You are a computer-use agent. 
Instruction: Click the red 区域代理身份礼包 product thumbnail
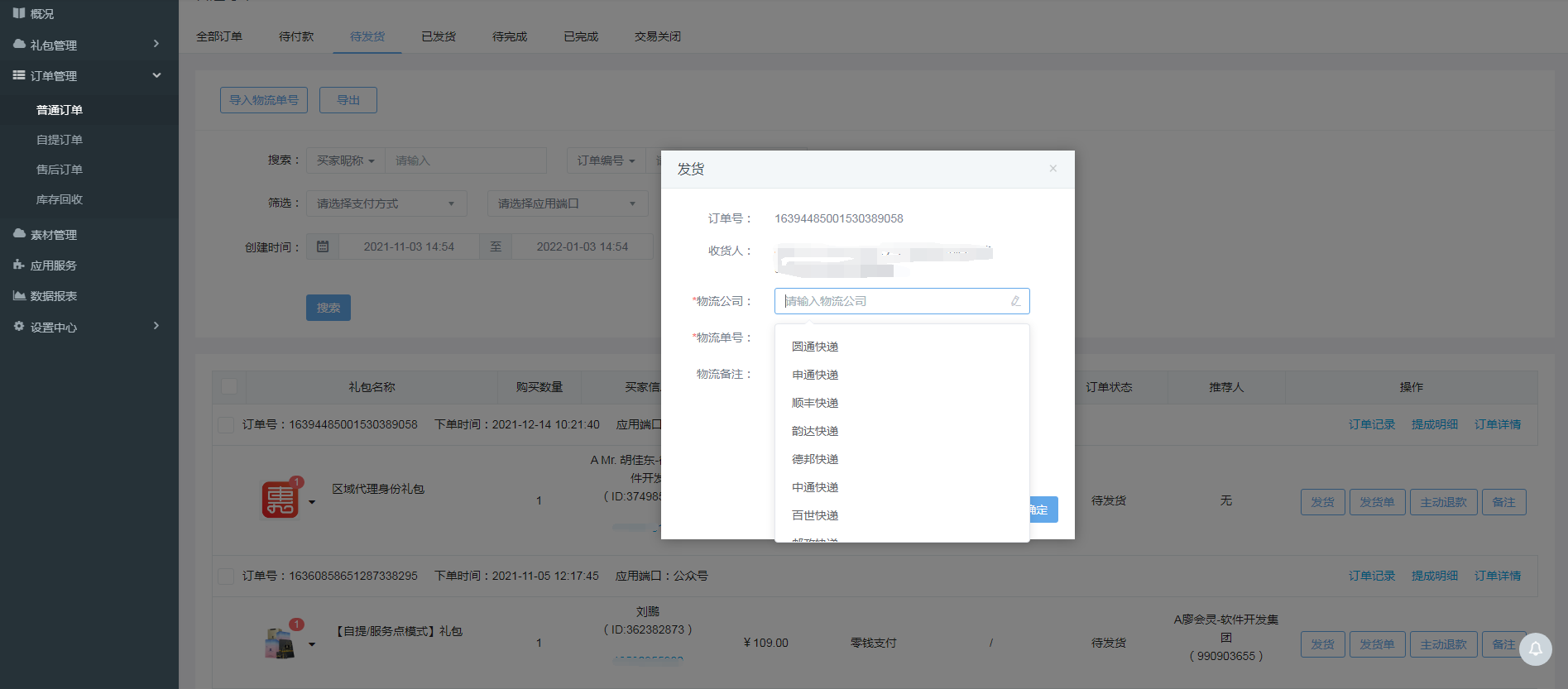coord(281,500)
